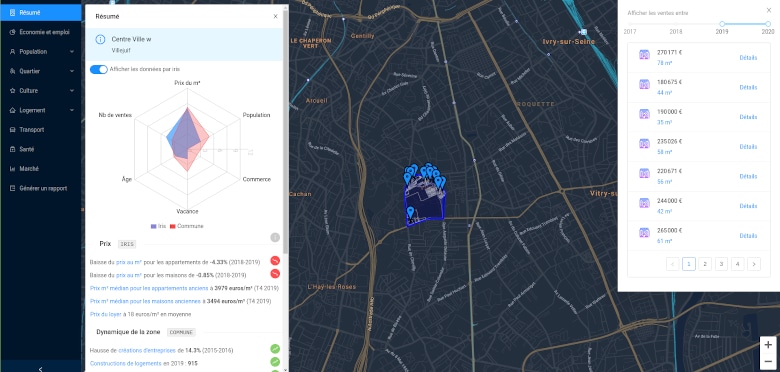Toggle Afficher les données par iris switch
Screen dimensions: 780x372
(x=98, y=69)
